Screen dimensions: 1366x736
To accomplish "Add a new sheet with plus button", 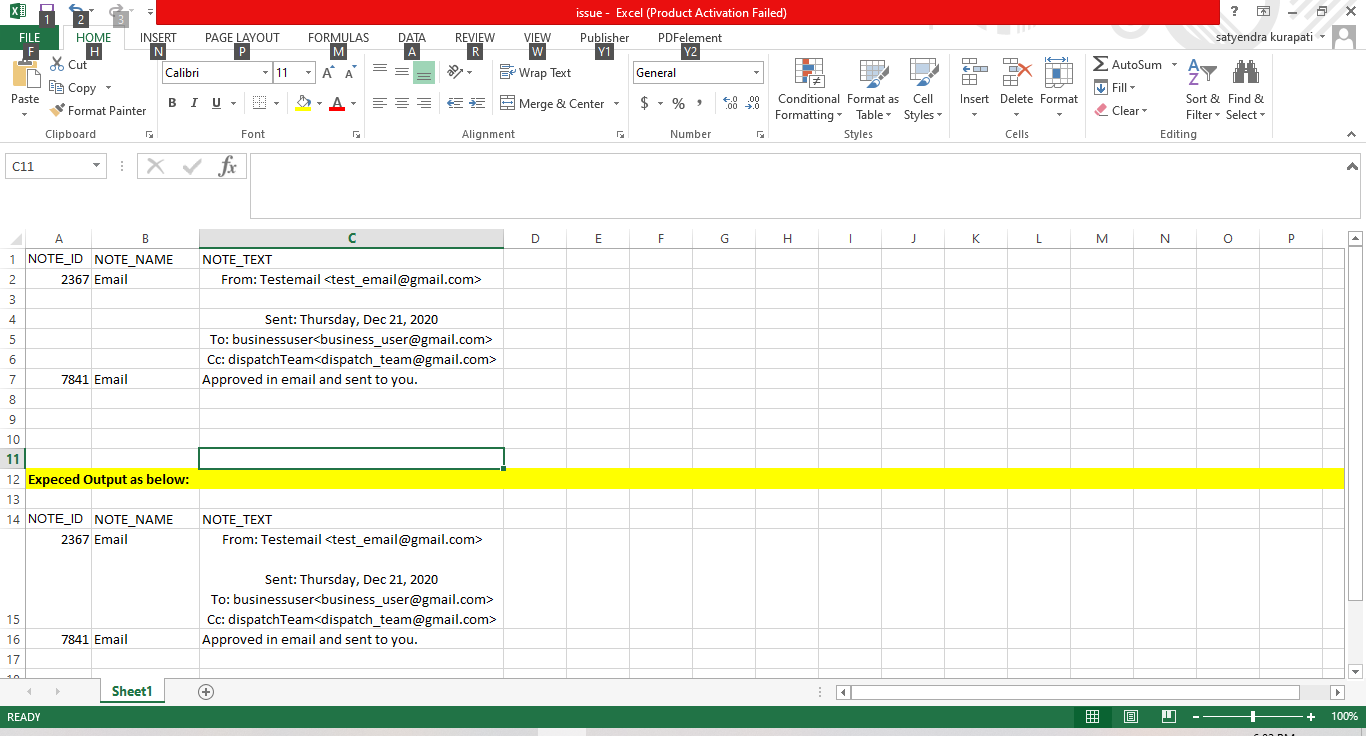I will click(206, 691).
